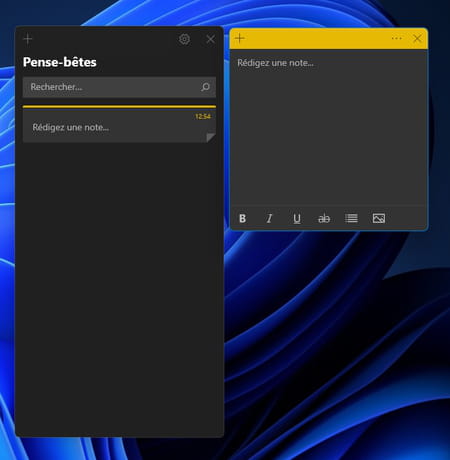The height and width of the screenshot is (460, 450).
Task: Open the three-dot menu on the yellow note
Action: point(396,38)
